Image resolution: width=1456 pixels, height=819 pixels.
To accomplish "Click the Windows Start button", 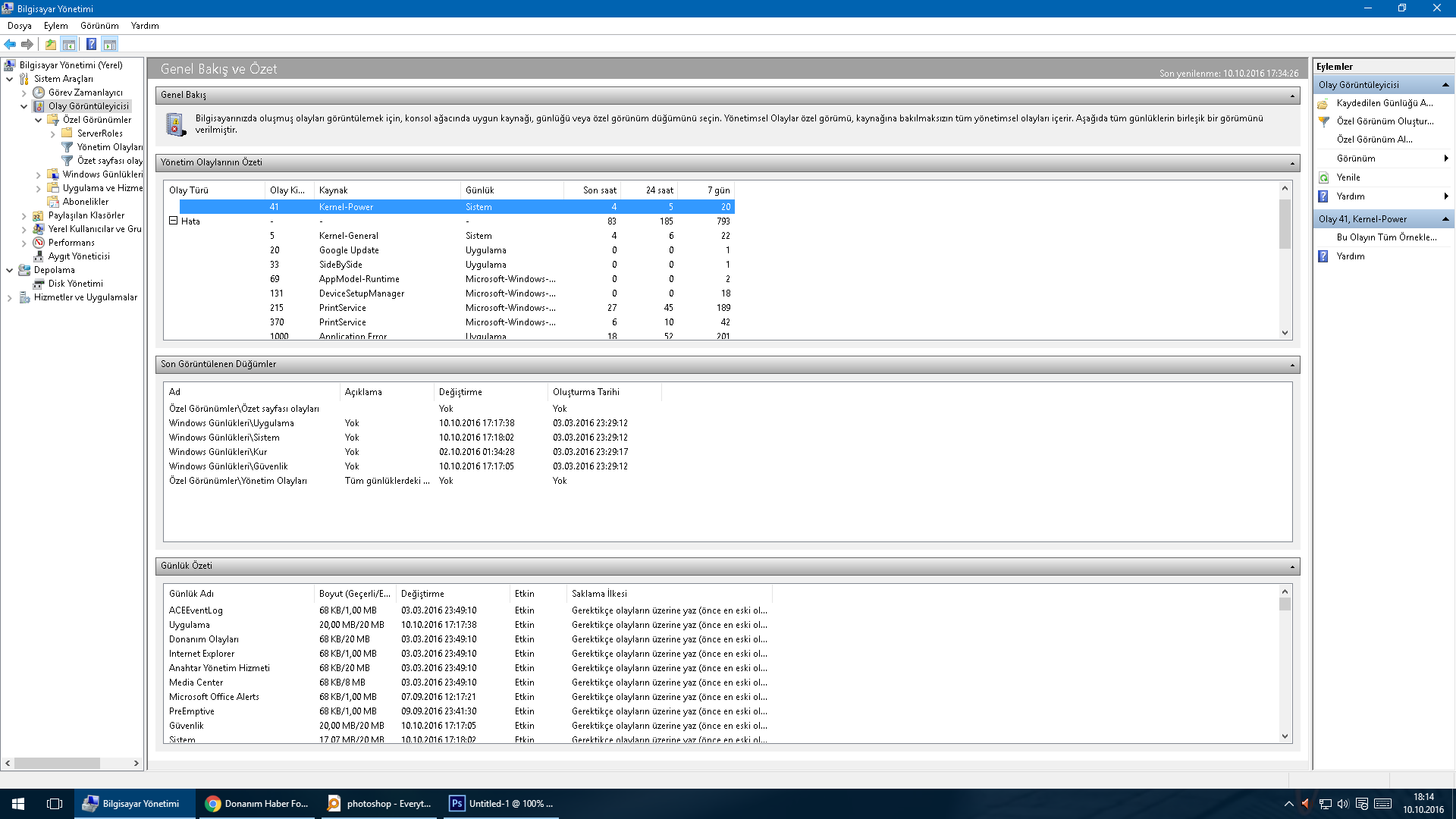I will point(18,804).
